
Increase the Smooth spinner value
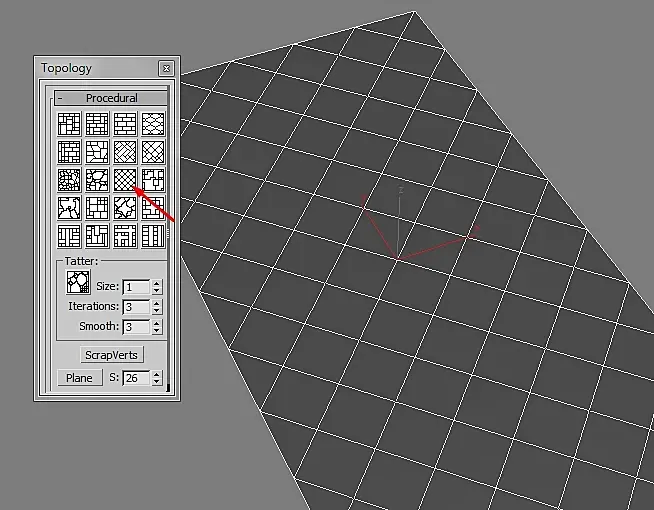point(156,323)
